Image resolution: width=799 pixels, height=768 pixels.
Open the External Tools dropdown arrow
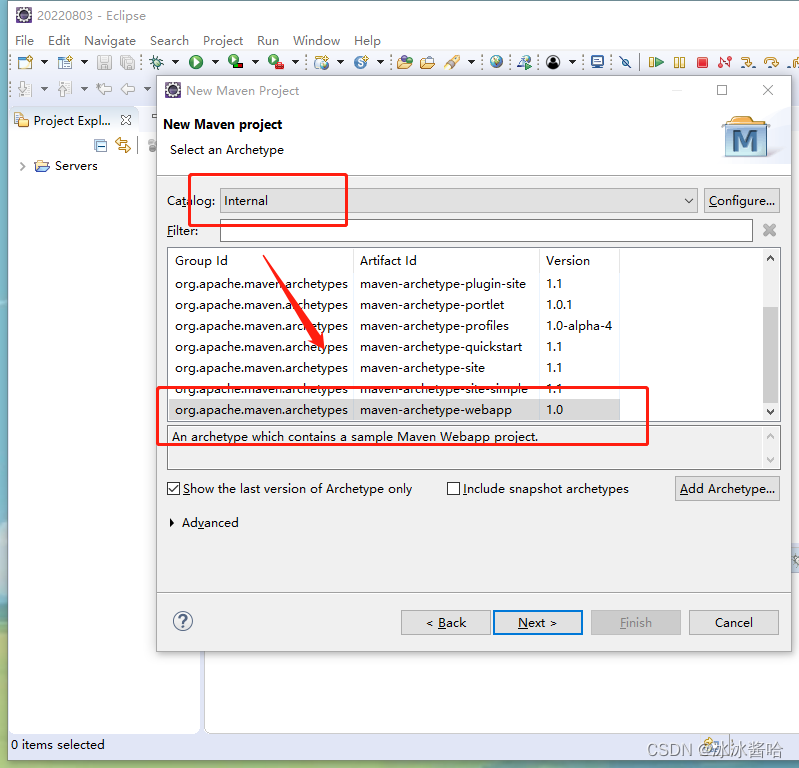coord(295,62)
